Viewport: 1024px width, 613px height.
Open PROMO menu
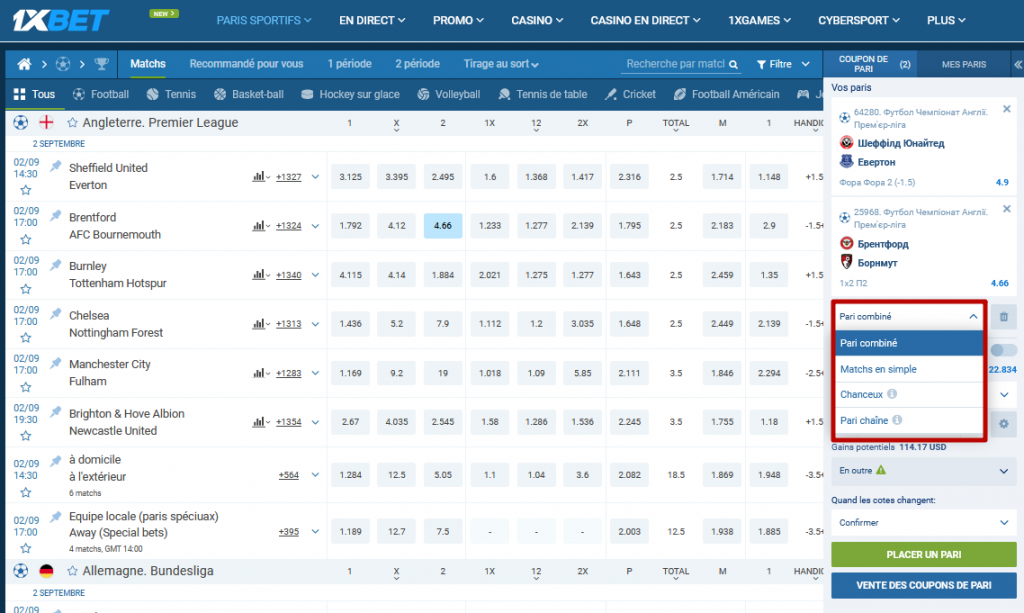tap(458, 20)
